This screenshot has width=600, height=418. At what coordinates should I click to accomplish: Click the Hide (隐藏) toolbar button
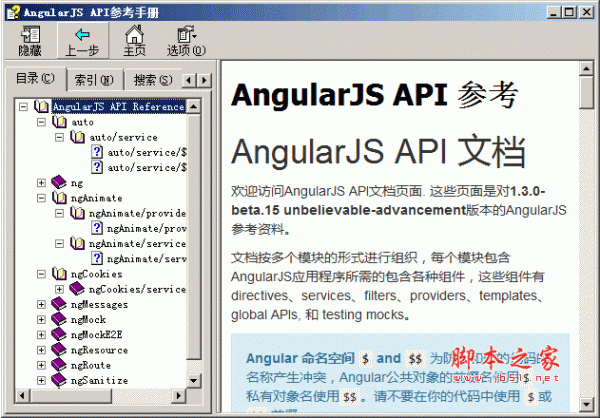[30, 41]
